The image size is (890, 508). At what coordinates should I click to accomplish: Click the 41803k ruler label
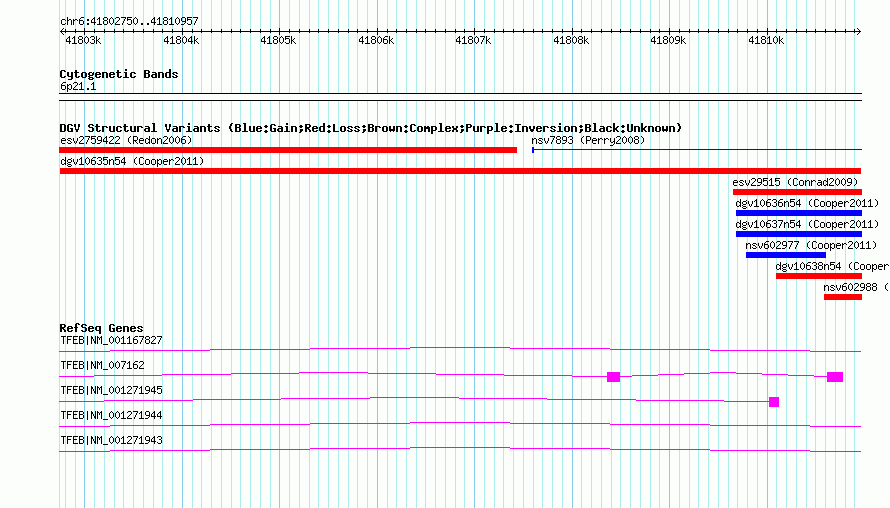[x=83, y=40]
